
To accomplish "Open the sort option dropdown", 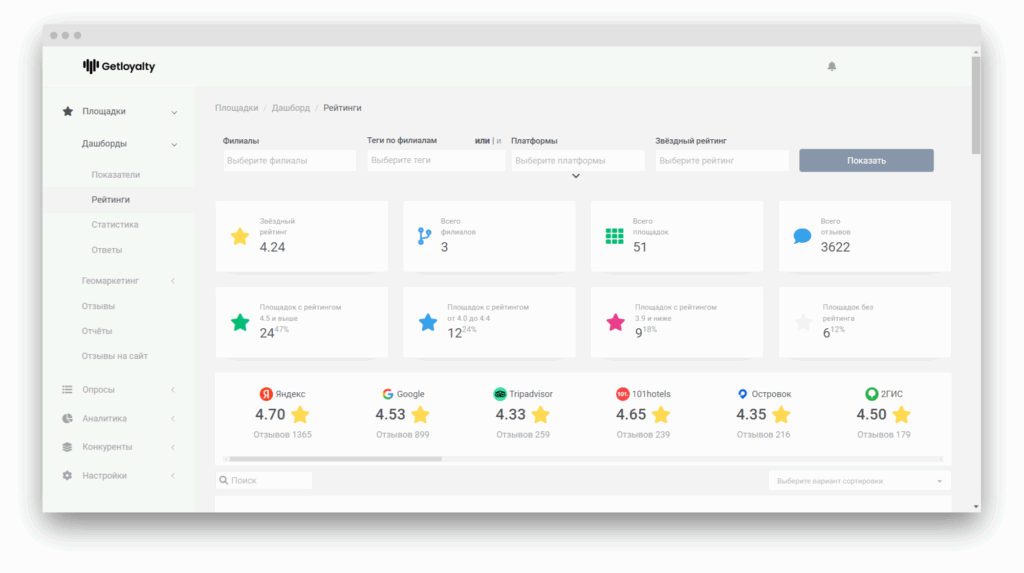I will (859, 481).
